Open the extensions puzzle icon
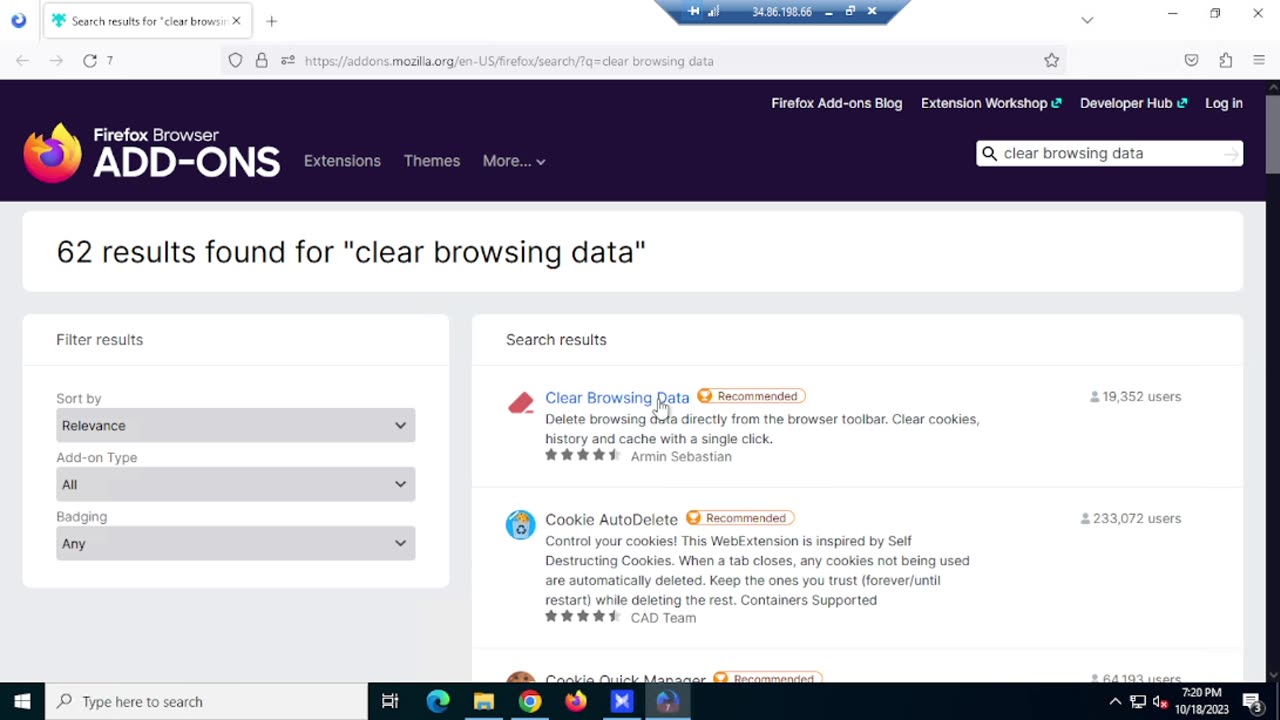Image resolution: width=1280 pixels, height=720 pixels. [x=1225, y=61]
